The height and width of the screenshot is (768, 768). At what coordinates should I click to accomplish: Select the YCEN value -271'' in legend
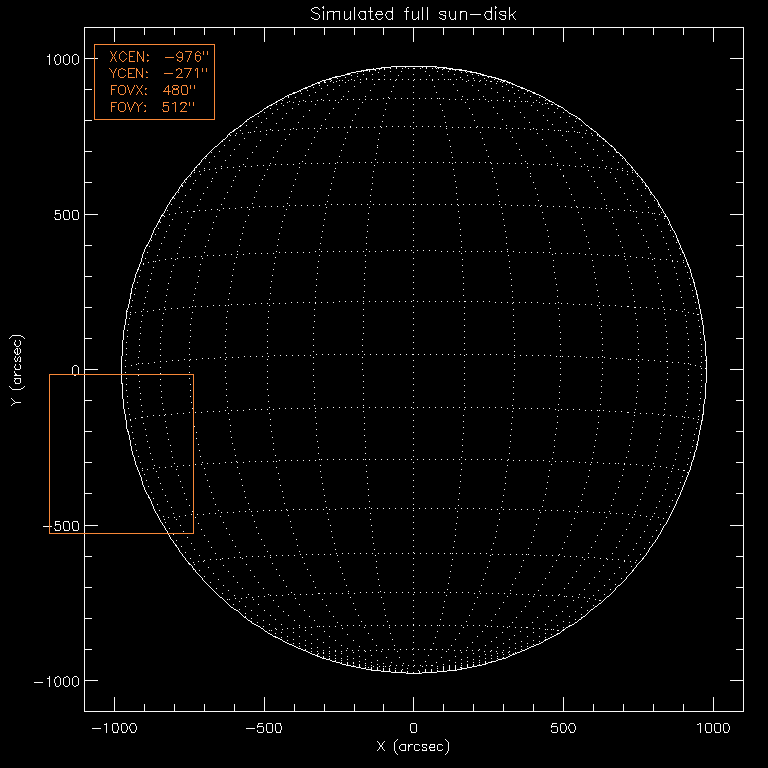coord(188,74)
